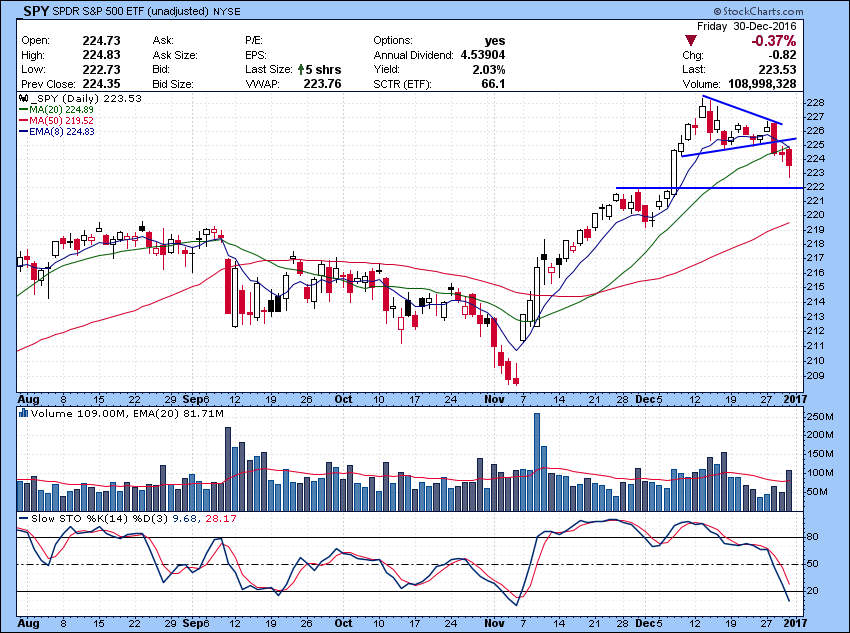
Task: Click the 150M label on the volume axis
Action: click(x=821, y=454)
